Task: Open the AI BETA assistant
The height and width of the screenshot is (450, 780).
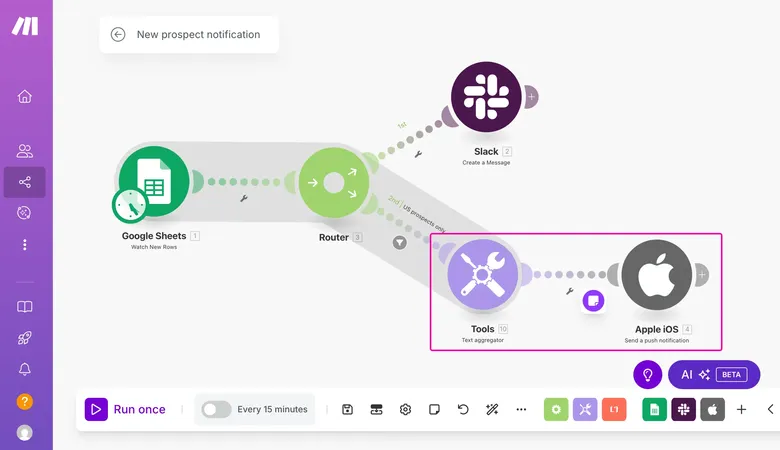Action: pos(714,374)
